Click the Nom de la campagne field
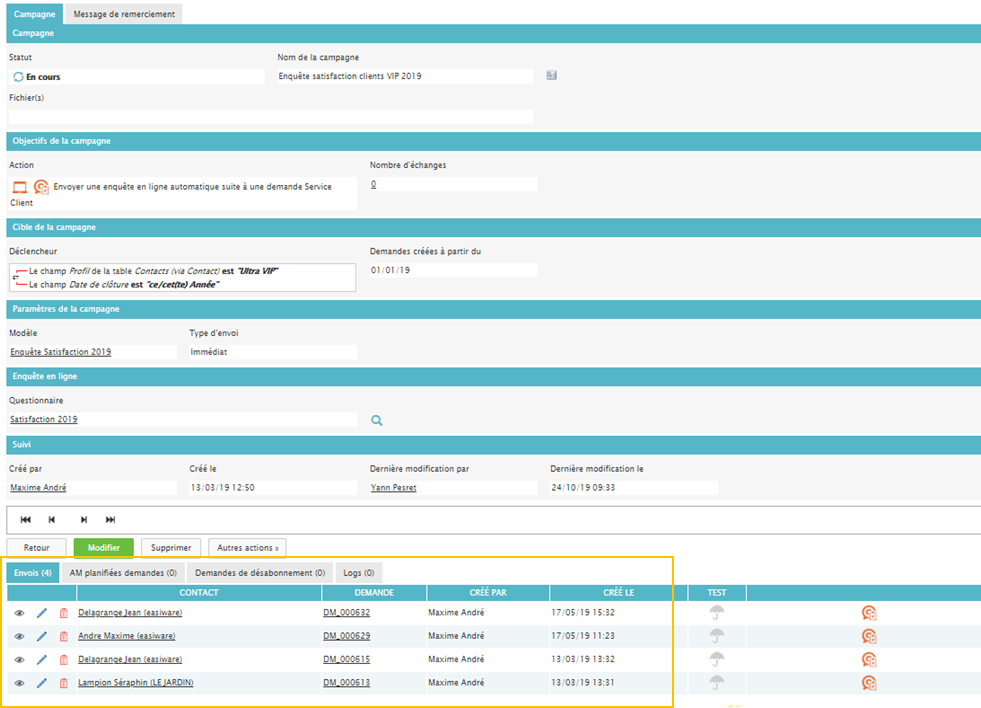 click(404, 76)
